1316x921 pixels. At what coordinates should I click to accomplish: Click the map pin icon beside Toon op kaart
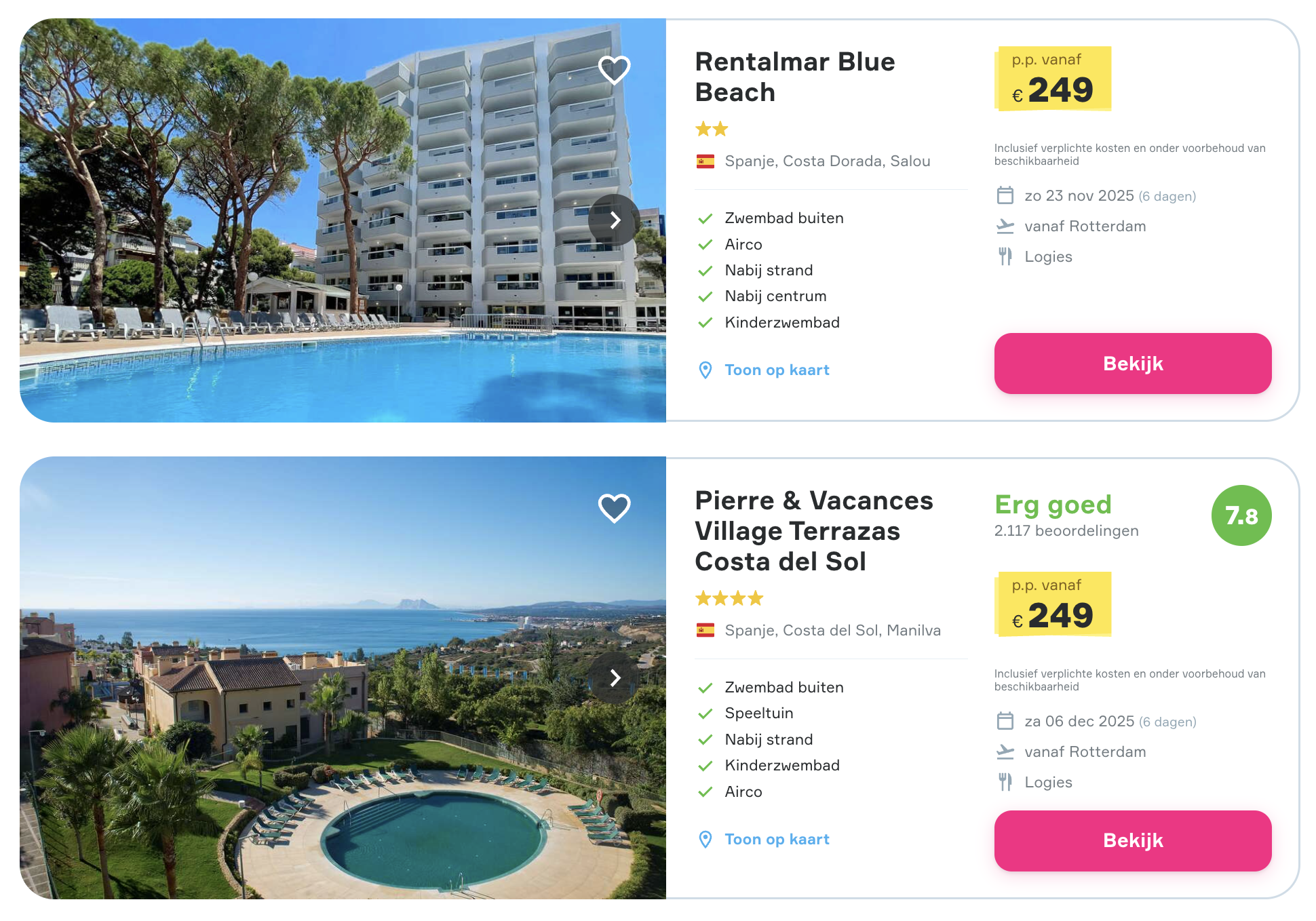705,370
